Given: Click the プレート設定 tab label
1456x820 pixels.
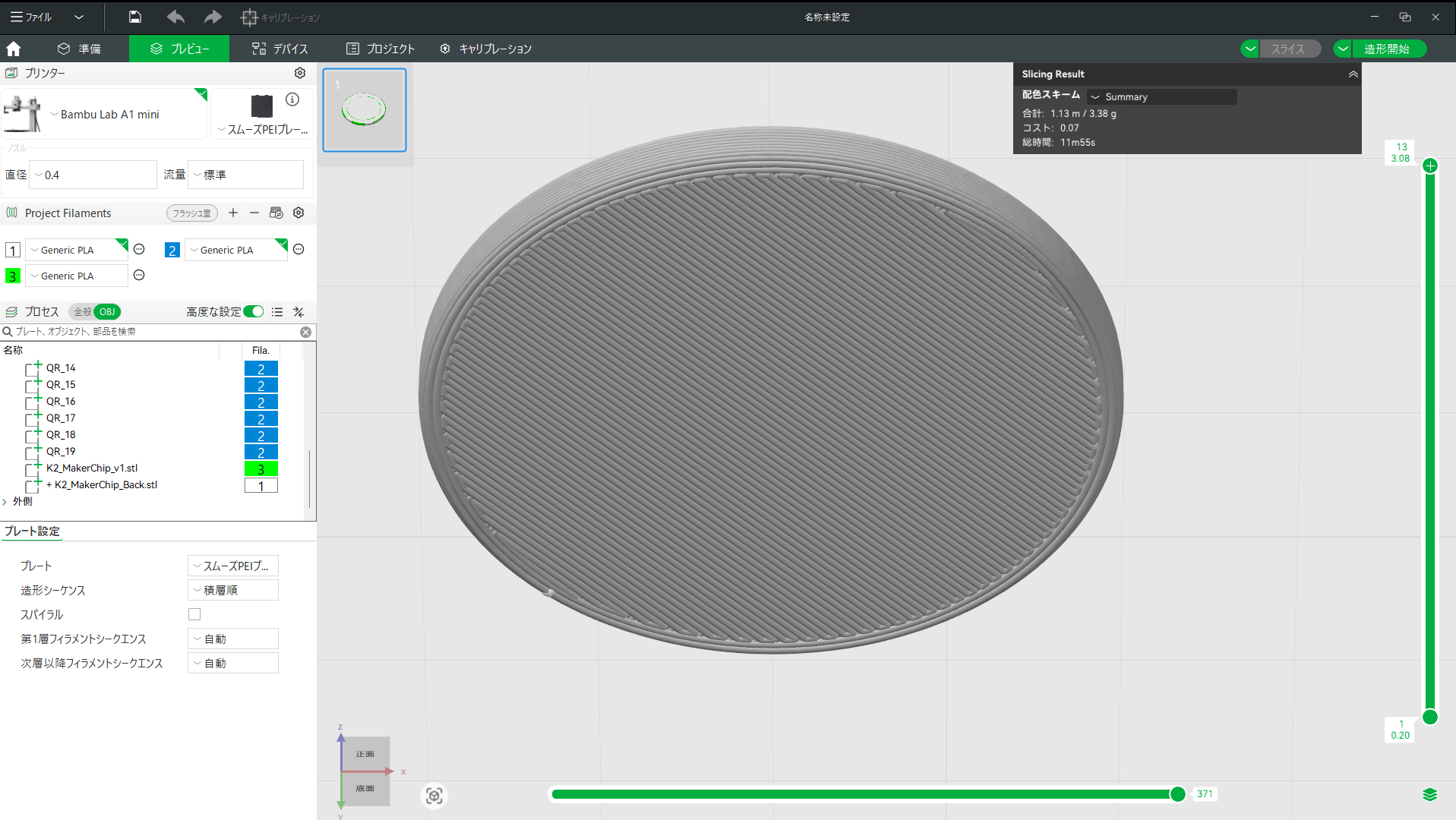Looking at the screenshot, I should (32, 531).
